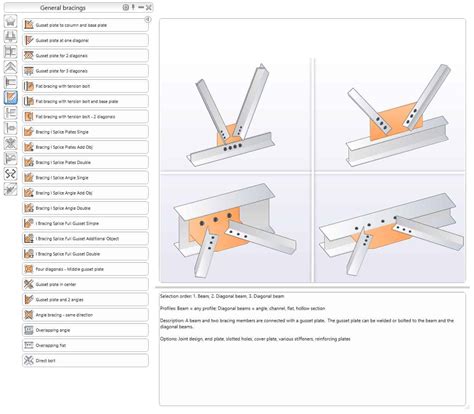Open settings from the palette title bar
The width and height of the screenshot is (474, 414).
point(125,7)
